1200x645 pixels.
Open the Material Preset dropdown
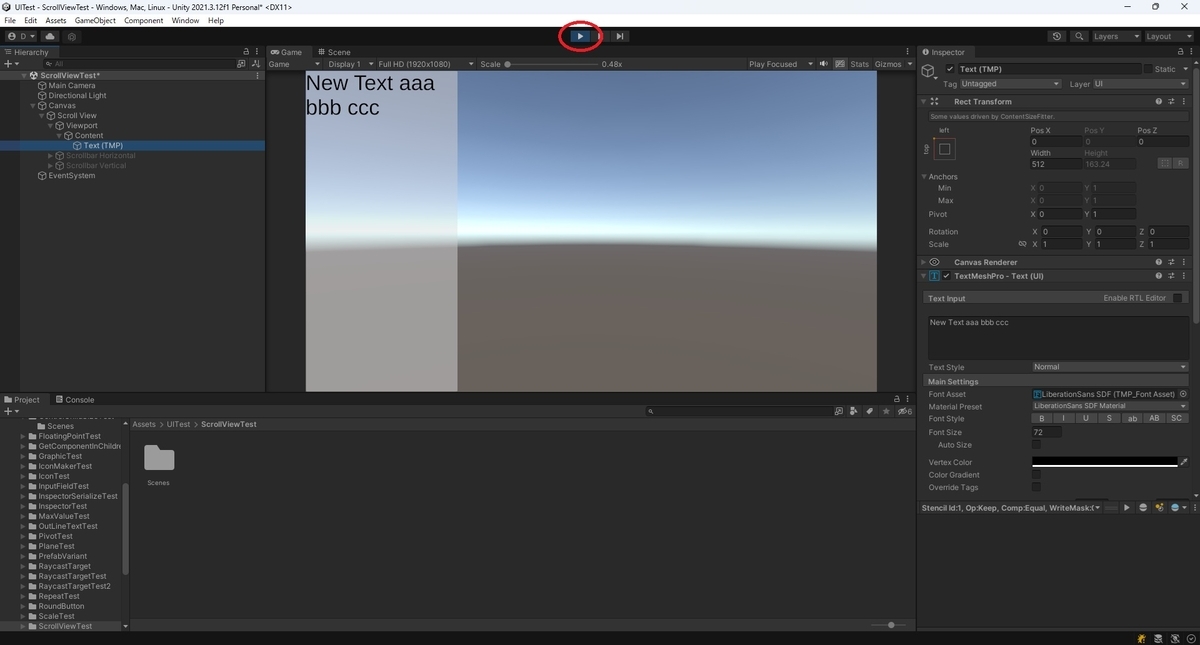(1110, 406)
